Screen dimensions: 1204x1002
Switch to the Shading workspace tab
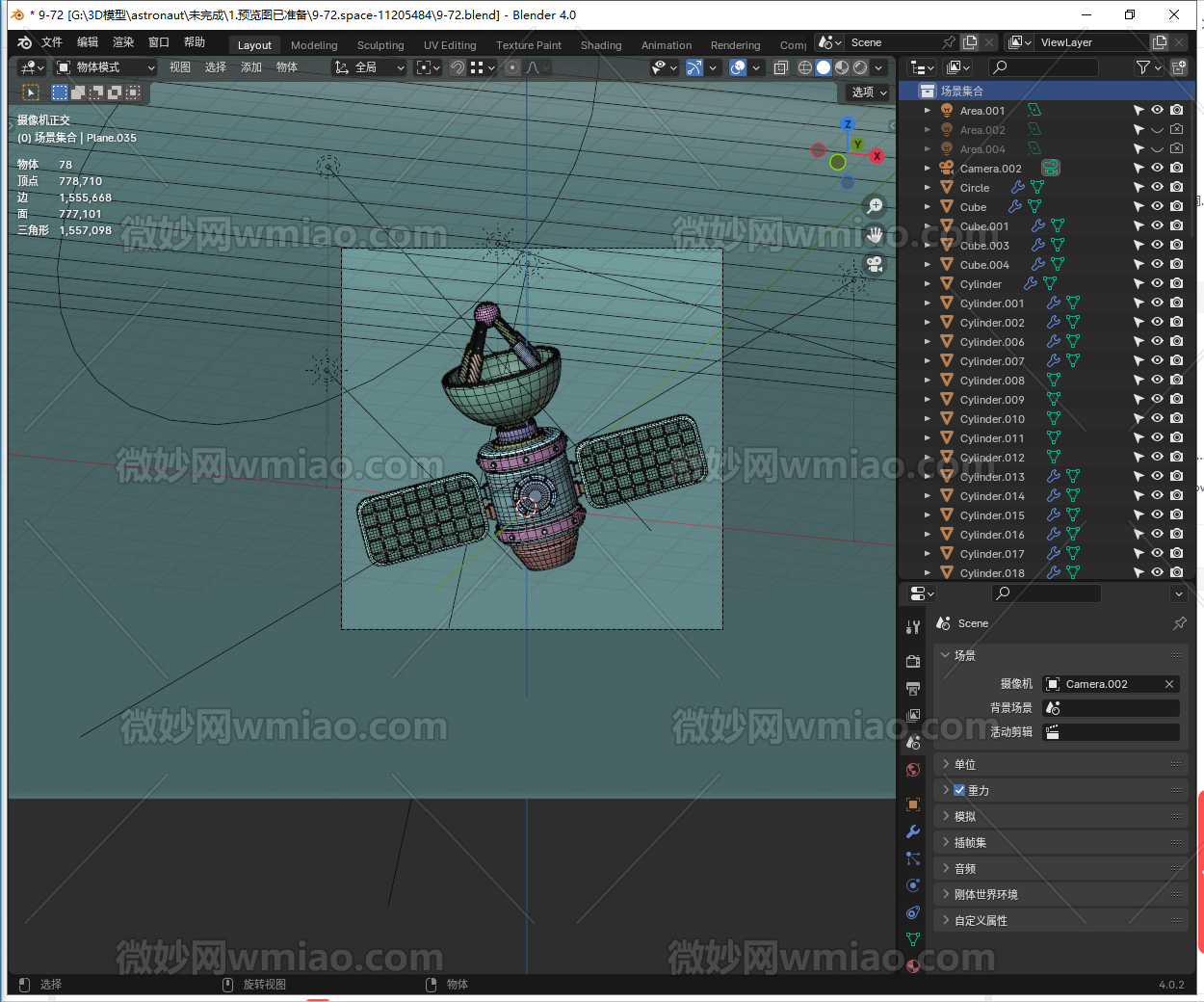(601, 45)
